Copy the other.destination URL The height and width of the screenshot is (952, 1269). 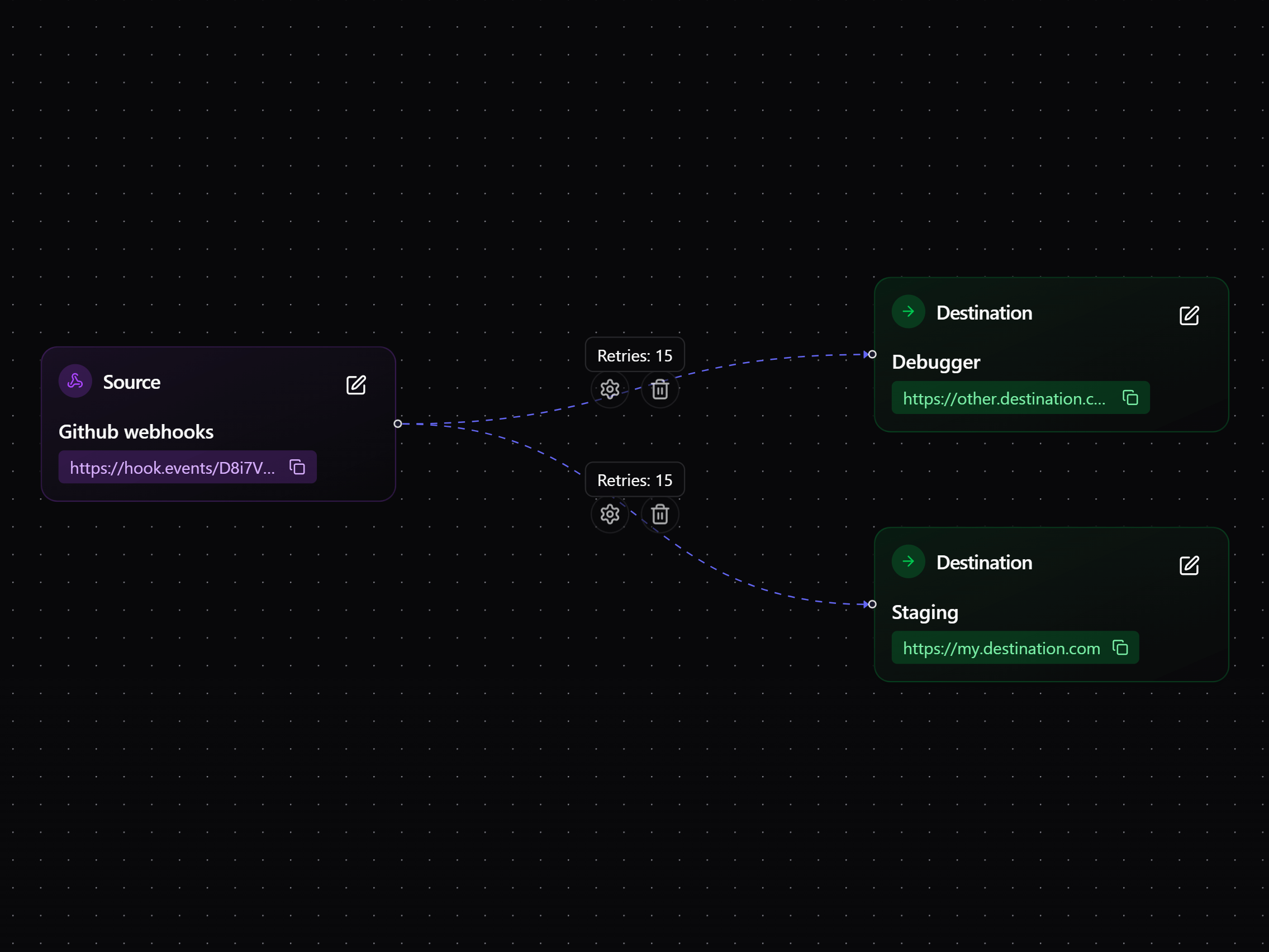1130,397
